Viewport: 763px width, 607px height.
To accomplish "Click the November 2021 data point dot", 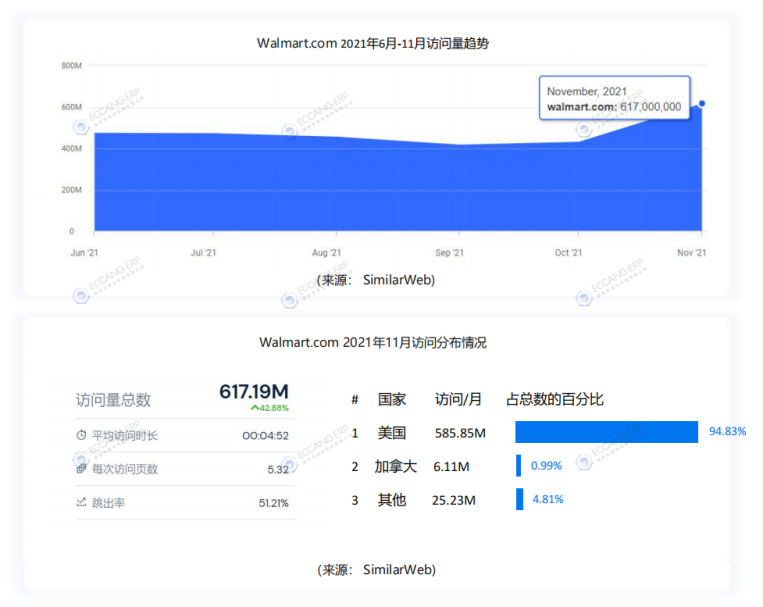I will pos(702,103).
